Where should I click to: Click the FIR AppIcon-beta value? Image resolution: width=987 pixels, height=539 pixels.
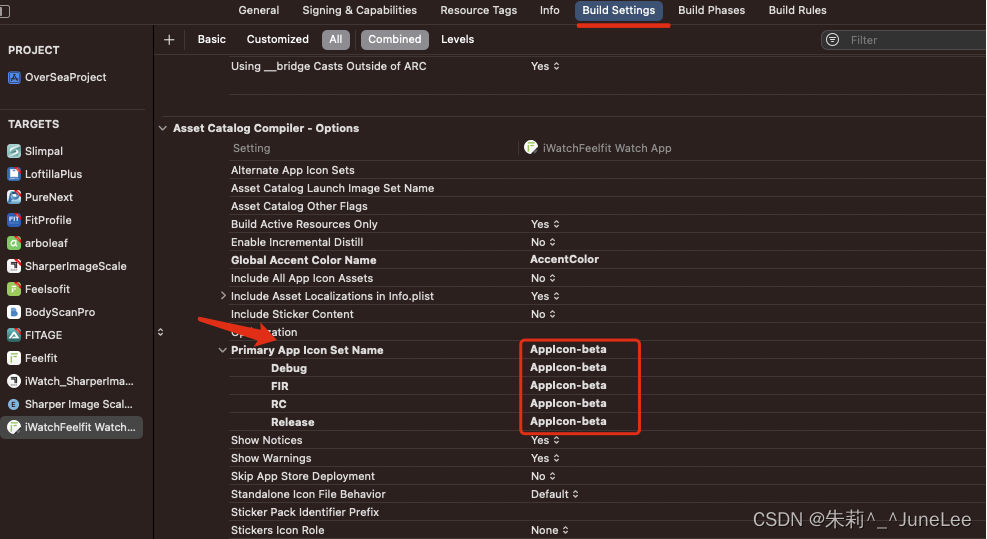coord(568,385)
